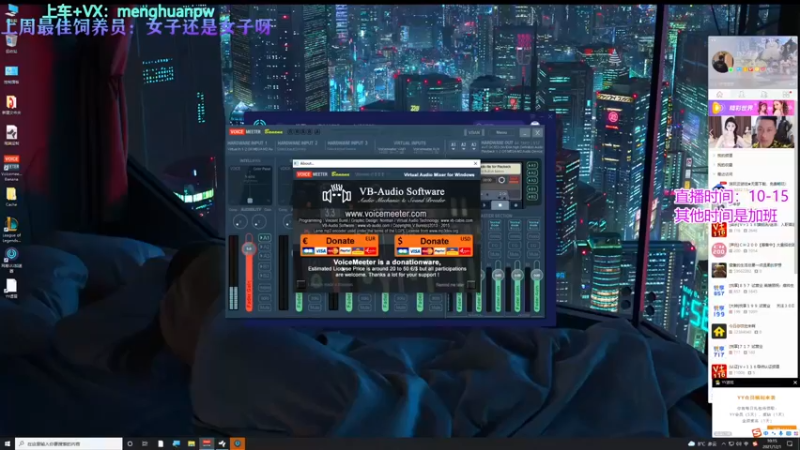
Task: Open groups tab in YY panel
Action: [x=764, y=94]
